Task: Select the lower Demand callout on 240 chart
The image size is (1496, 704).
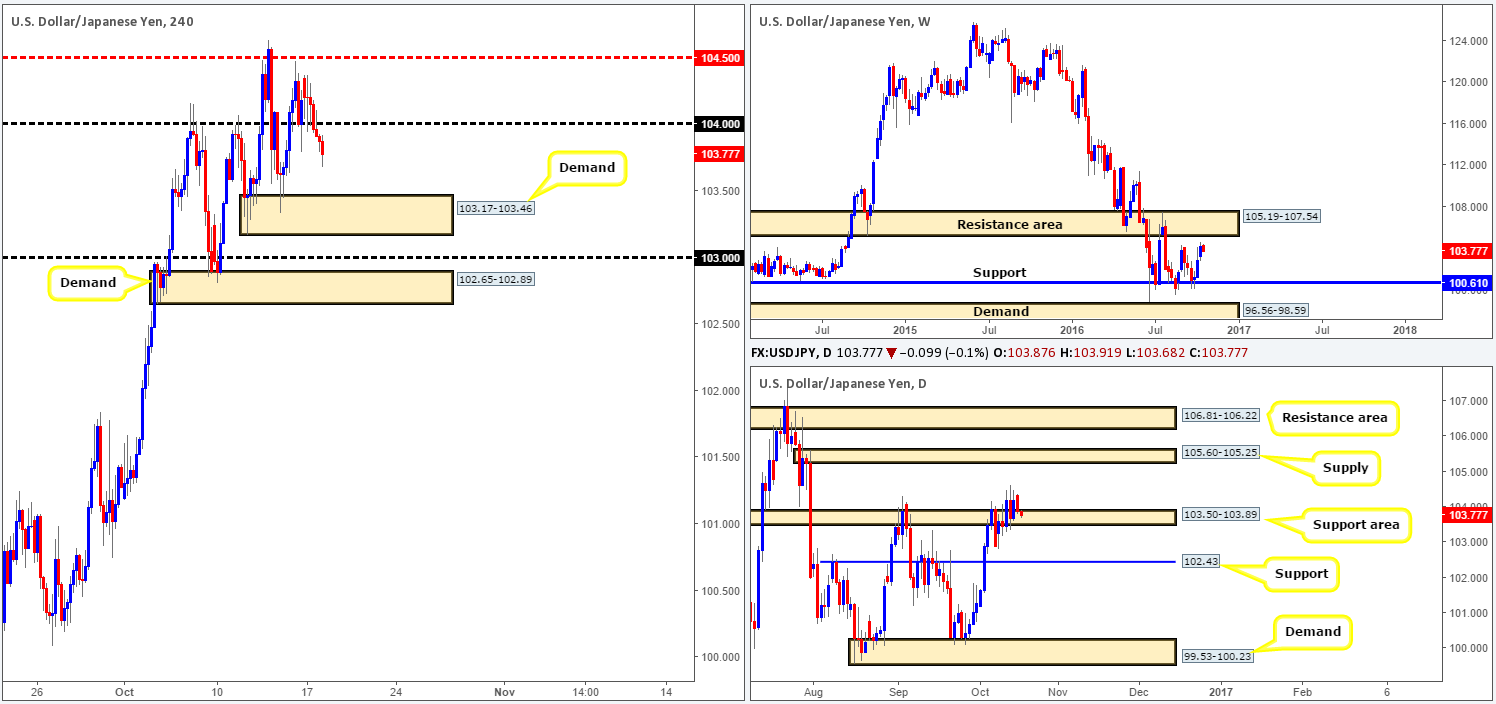Action: pyautogui.click(x=88, y=284)
